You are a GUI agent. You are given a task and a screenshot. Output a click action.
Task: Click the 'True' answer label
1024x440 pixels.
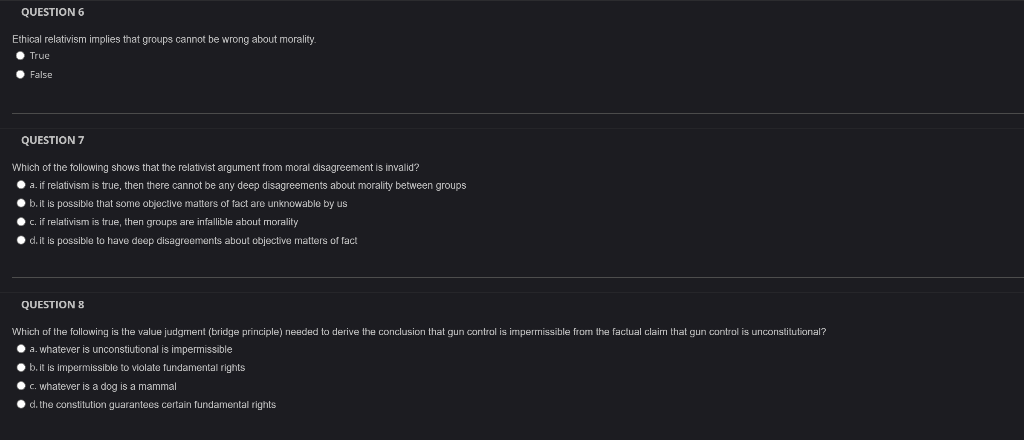[39, 56]
